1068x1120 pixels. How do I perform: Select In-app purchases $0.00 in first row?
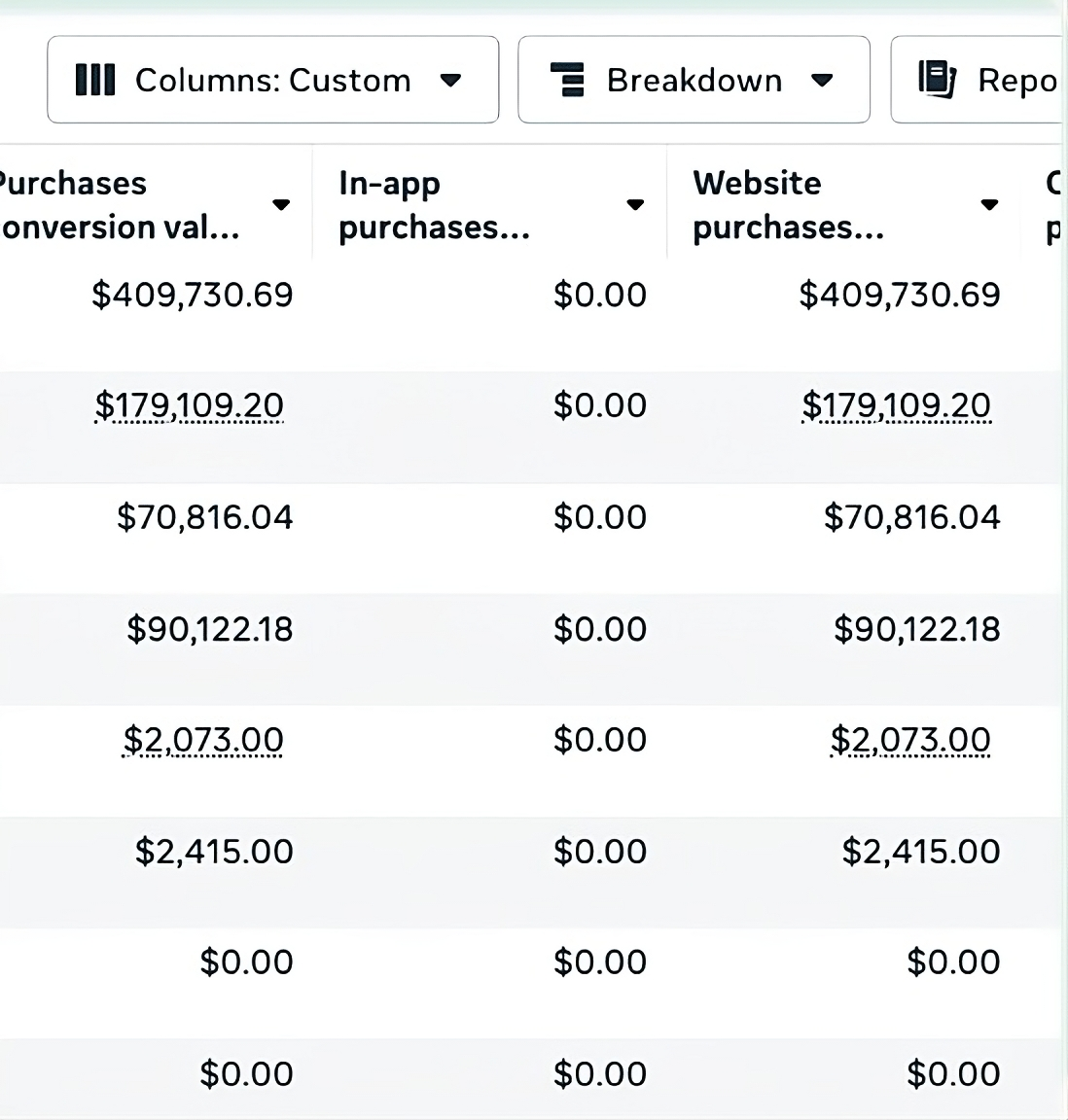599,295
